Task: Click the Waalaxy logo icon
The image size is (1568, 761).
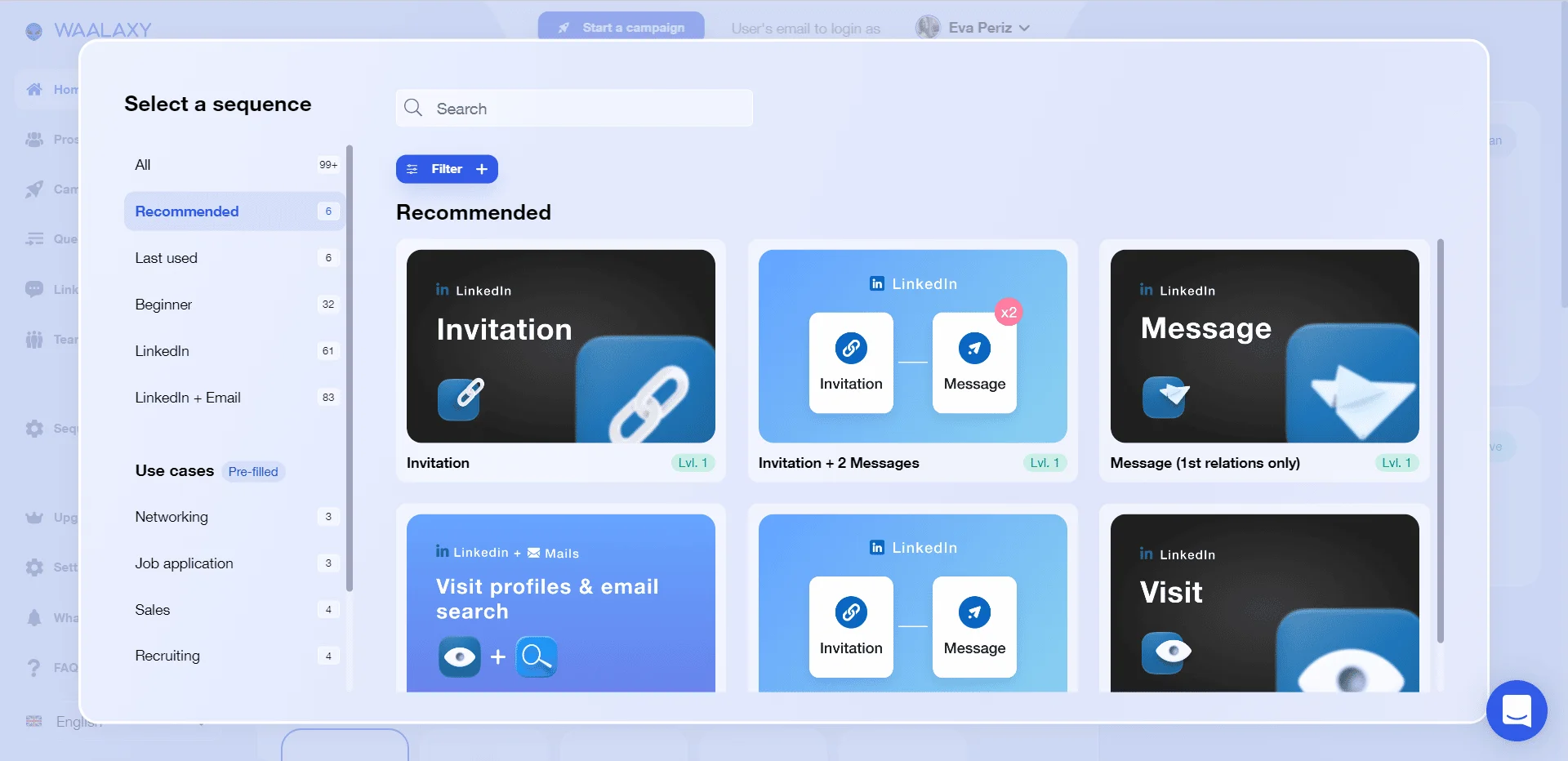Action: 33,31
